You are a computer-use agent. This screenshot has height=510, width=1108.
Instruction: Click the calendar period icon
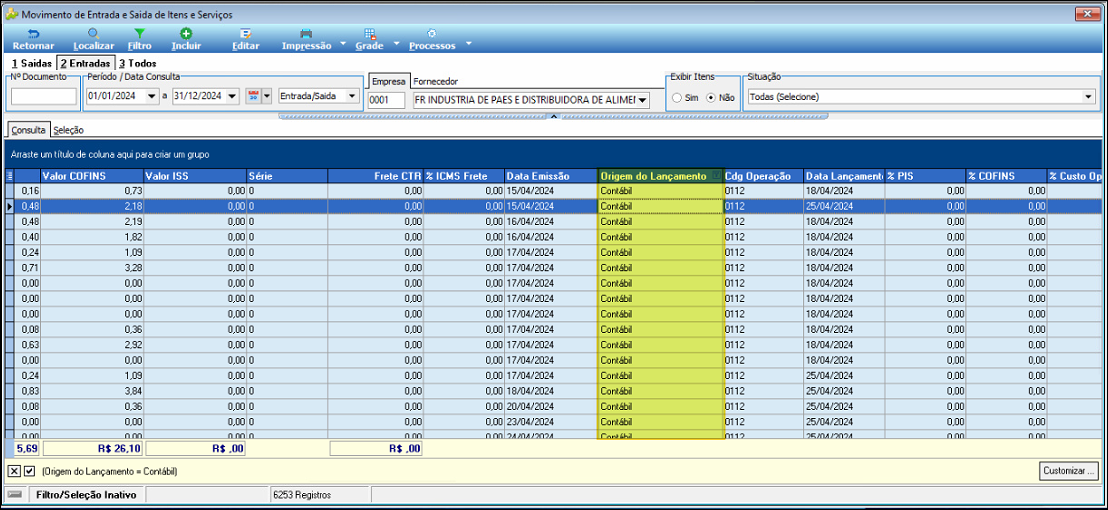click(253, 96)
